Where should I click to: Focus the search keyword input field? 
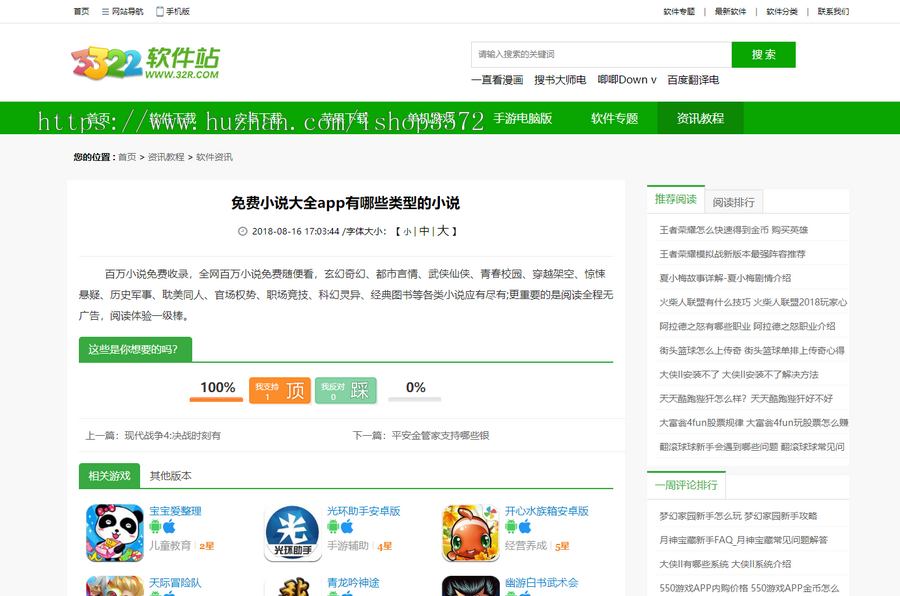(x=602, y=55)
